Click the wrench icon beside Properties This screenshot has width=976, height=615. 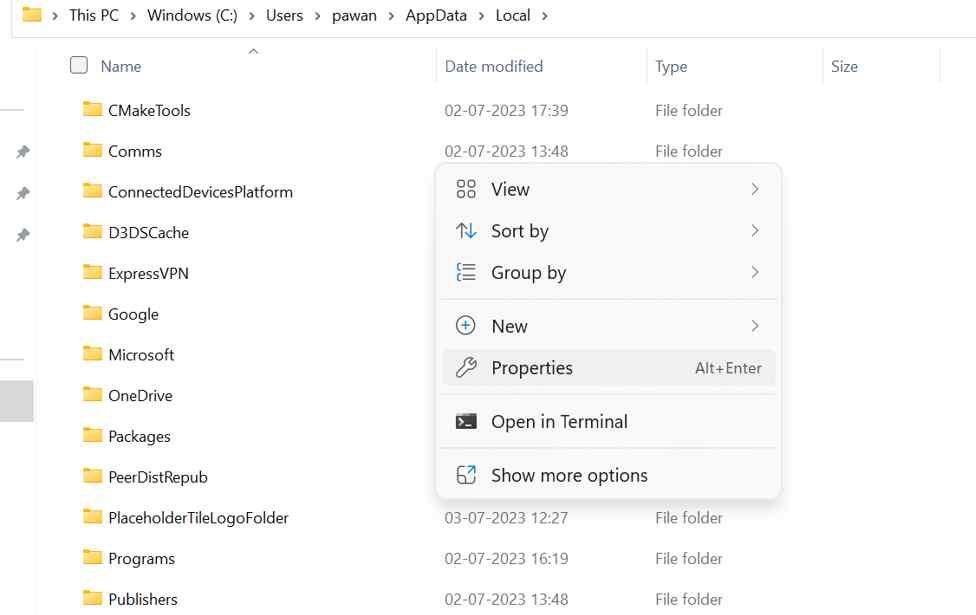(x=466, y=368)
